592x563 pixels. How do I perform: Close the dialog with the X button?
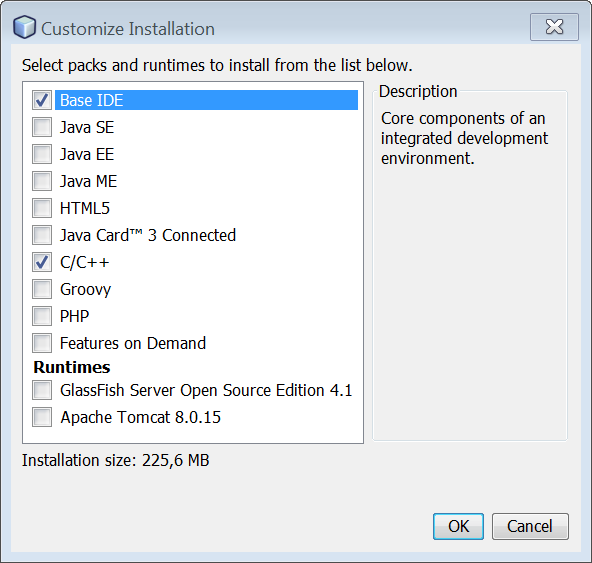[554, 27]
